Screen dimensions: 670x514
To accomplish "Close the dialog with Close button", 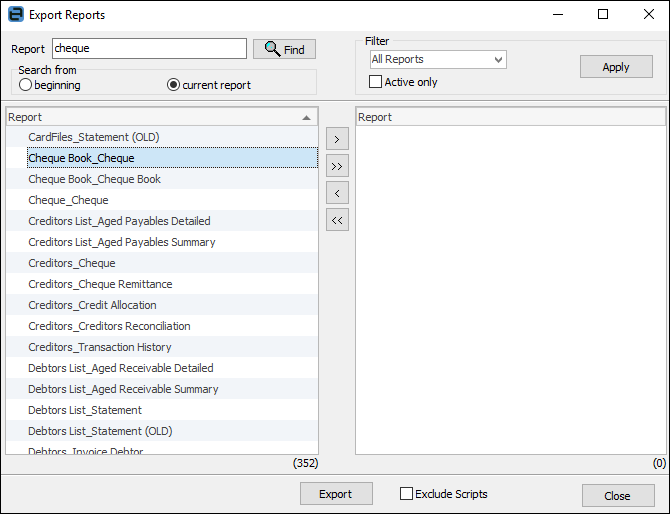I will [617, 496].
